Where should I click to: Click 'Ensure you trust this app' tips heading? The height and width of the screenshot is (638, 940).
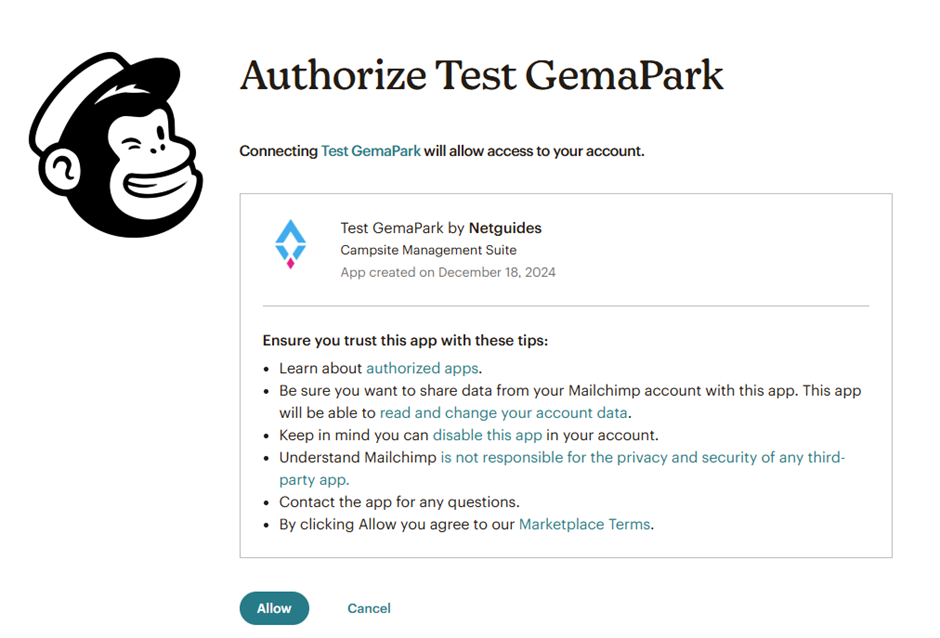coord(405,340)
